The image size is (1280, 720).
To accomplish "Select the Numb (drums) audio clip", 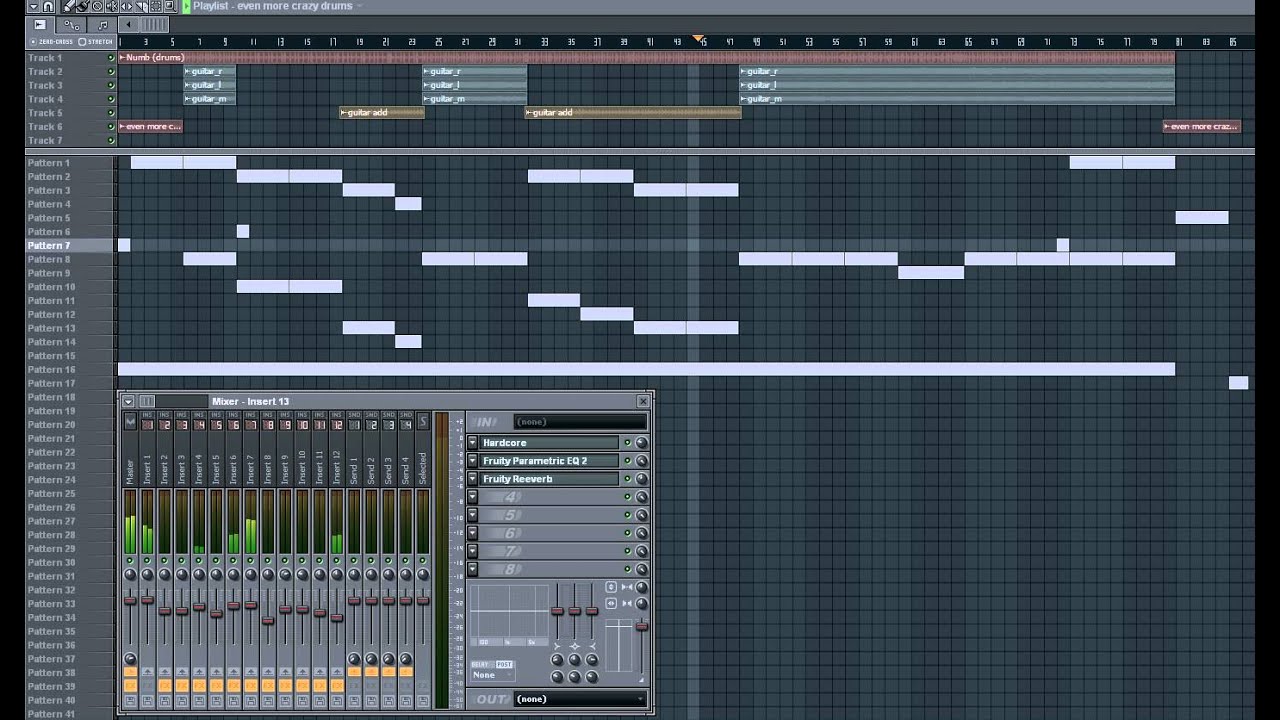I will (646, 58).
